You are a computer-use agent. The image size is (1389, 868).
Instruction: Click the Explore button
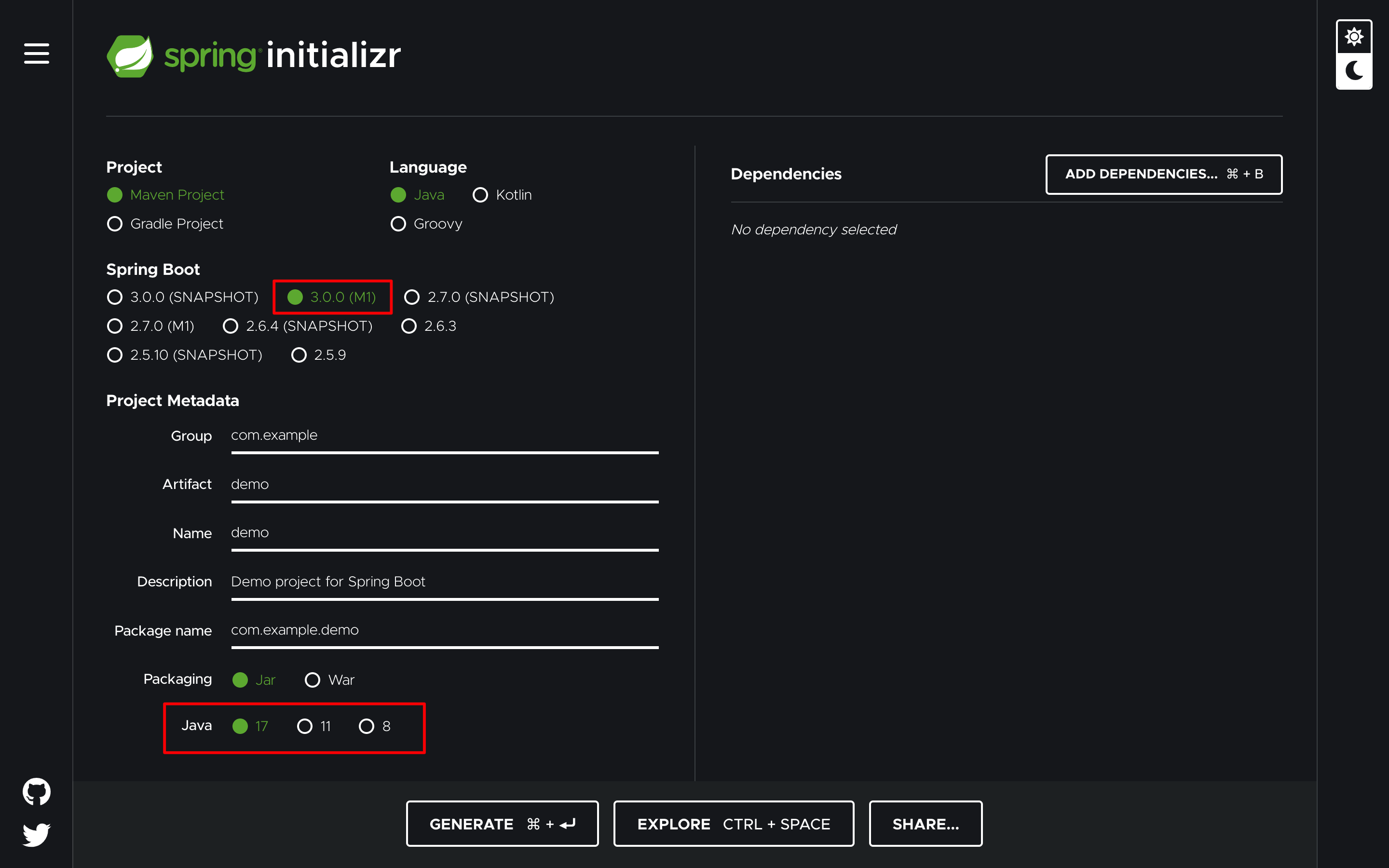[734, 824]
